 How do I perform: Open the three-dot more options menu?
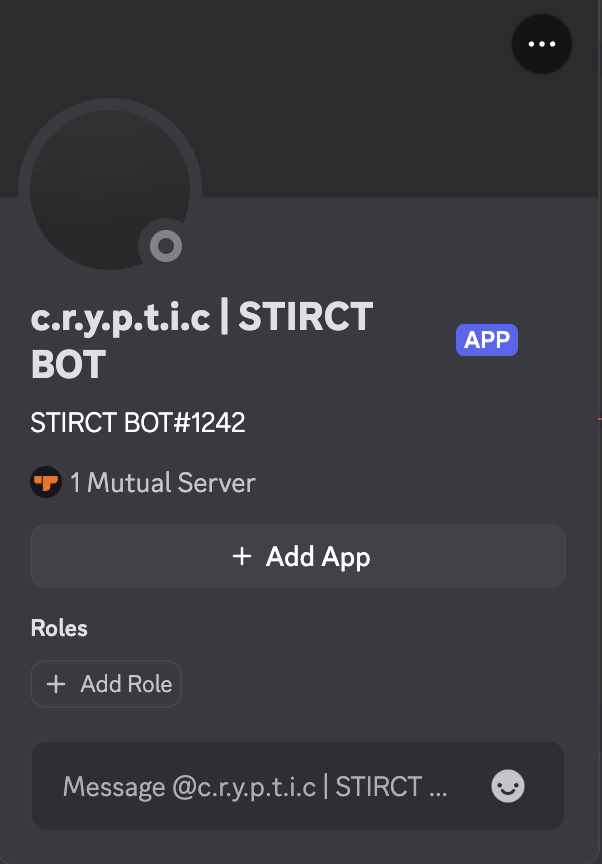pos(541,44)
